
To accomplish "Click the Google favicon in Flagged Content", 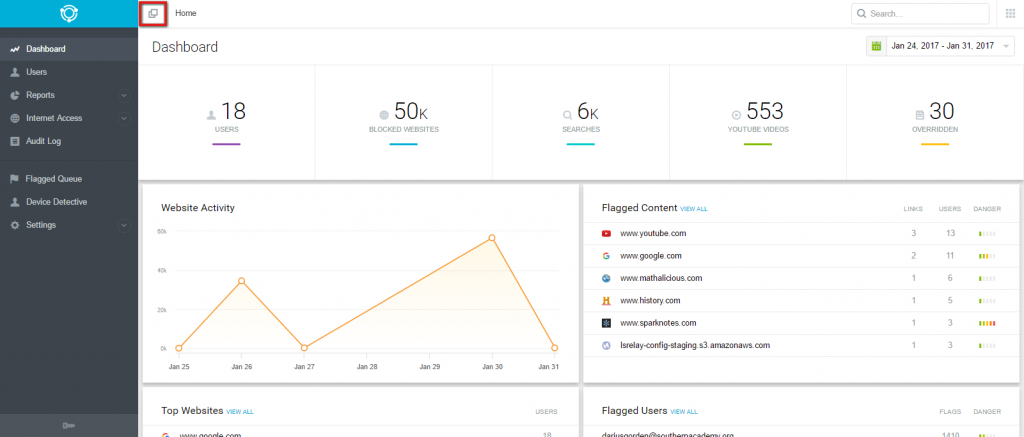I will tap(606, 256).
